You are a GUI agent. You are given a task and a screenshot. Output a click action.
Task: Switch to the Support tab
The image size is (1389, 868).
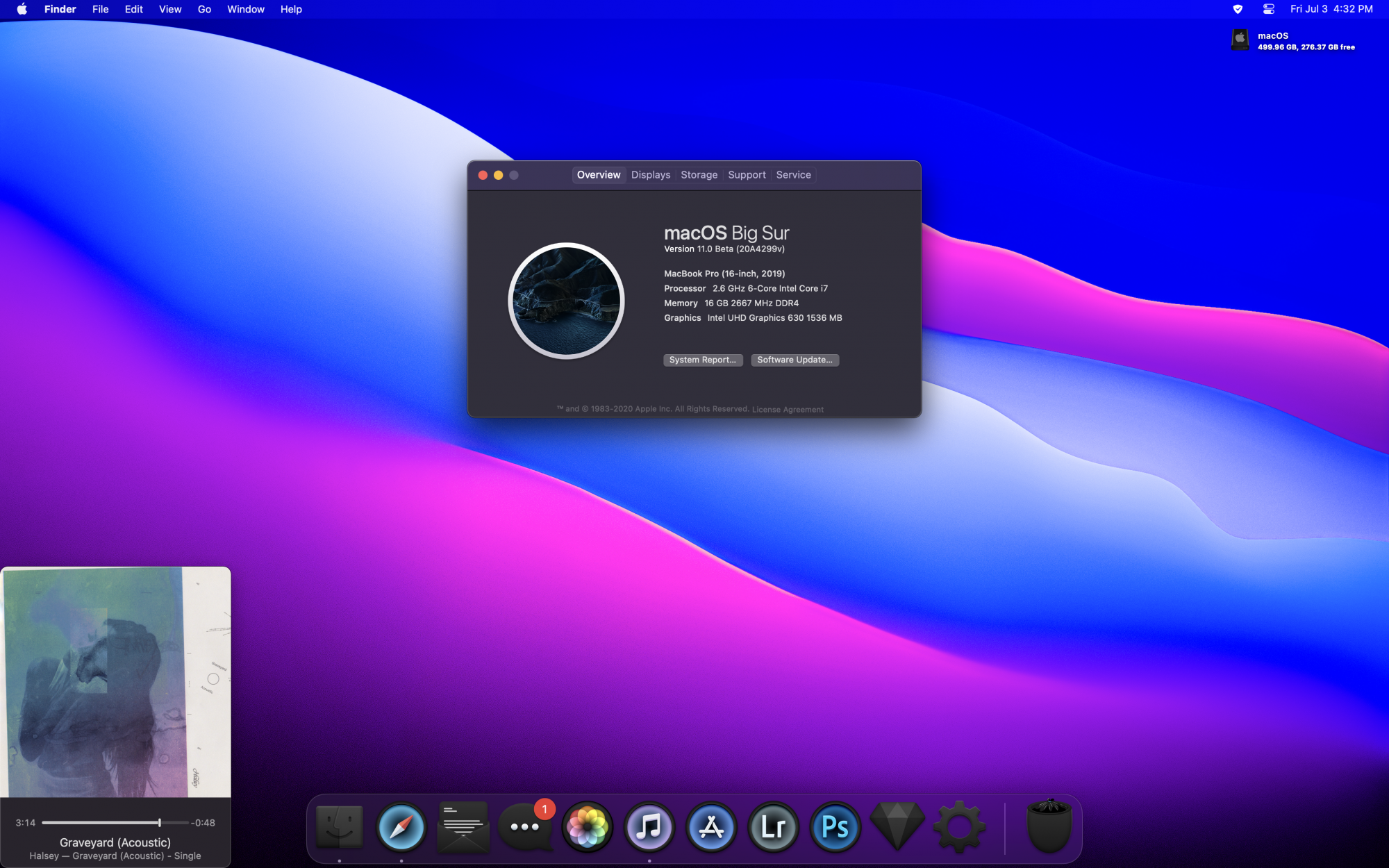(747, 175)
